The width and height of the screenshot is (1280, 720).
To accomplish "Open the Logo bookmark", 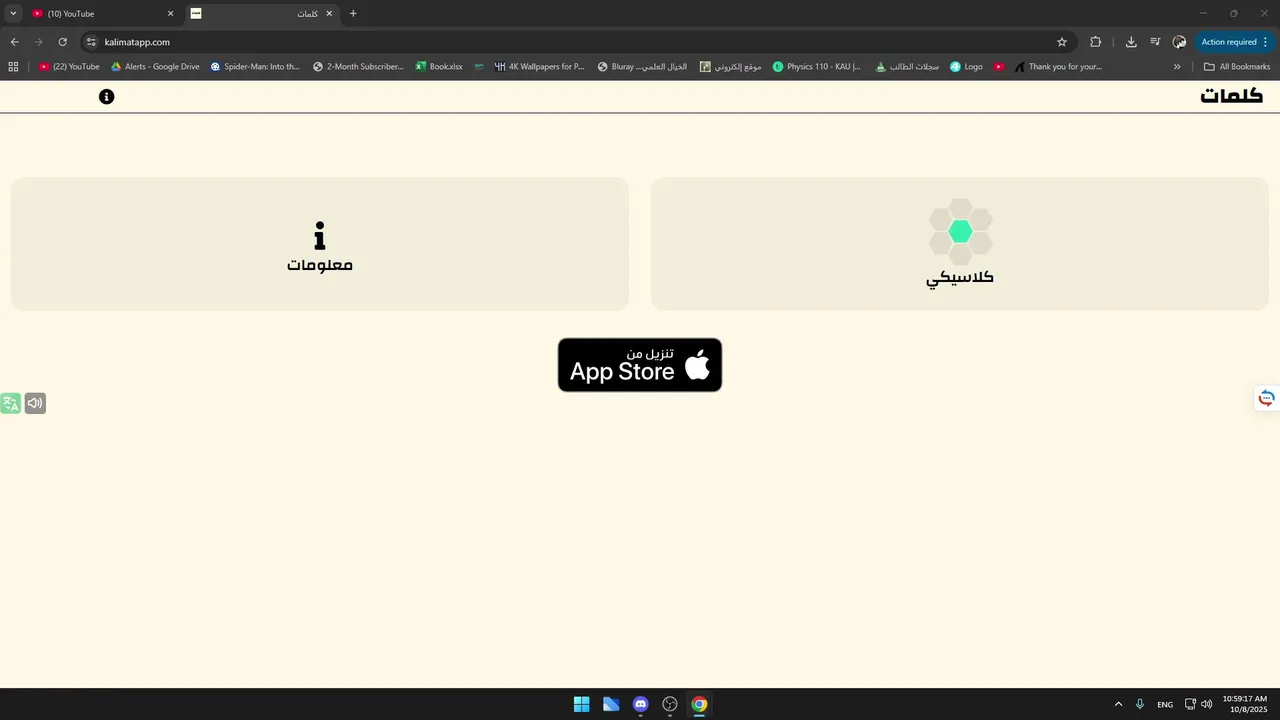I will point(966,67).
